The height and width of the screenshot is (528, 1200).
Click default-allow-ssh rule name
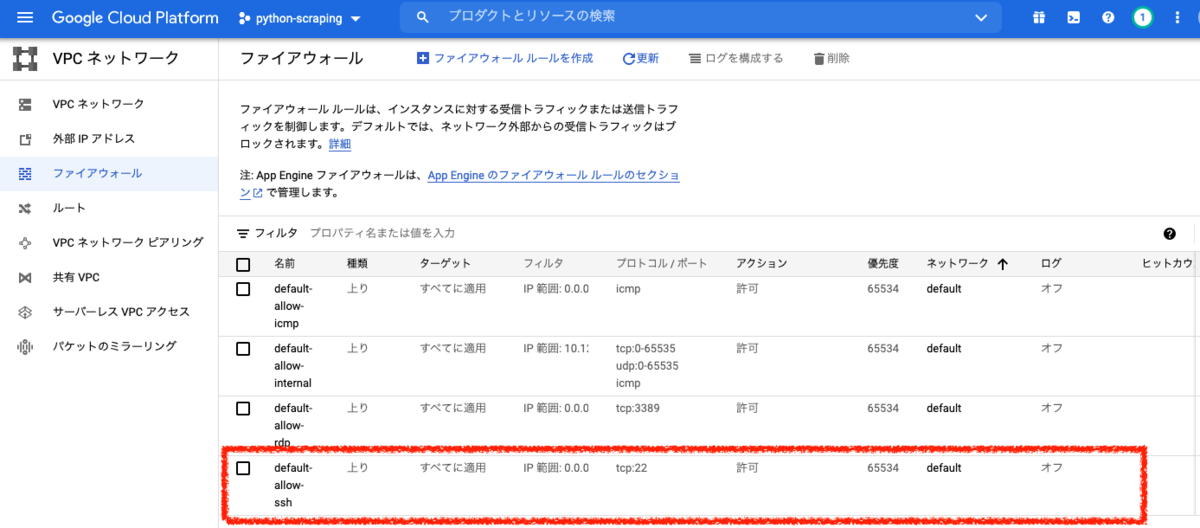(293, 485)
